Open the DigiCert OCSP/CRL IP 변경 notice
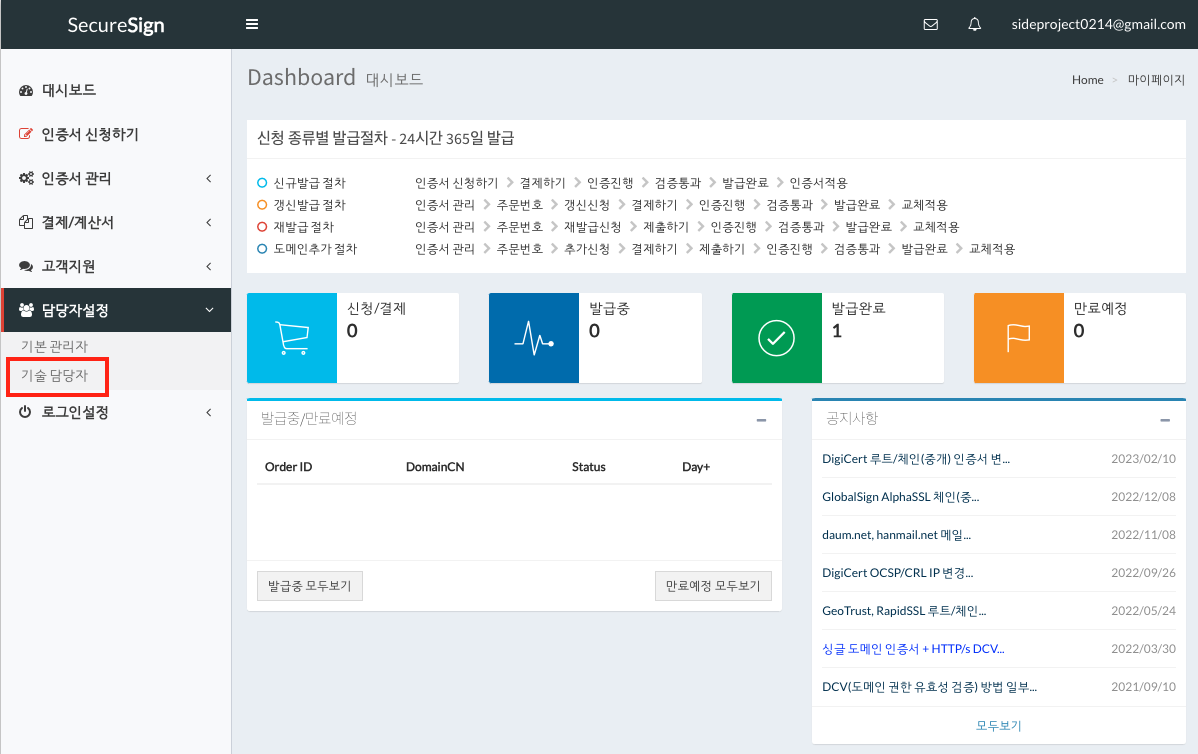Image resolution: width=1198 pixels, height=754 pixels. point(897,573)
